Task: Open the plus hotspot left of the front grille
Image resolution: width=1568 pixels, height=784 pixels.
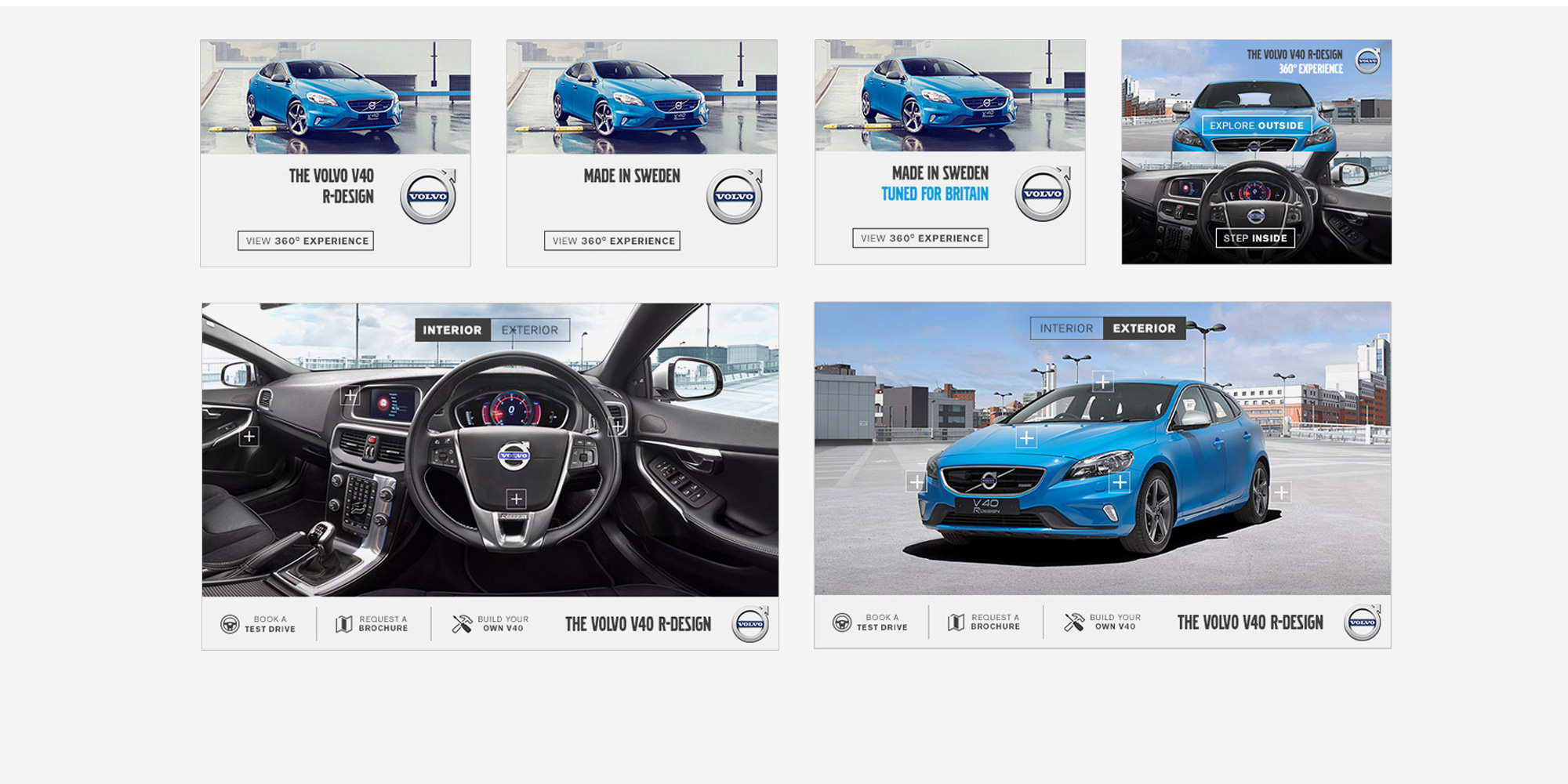Action: (916, 481)
